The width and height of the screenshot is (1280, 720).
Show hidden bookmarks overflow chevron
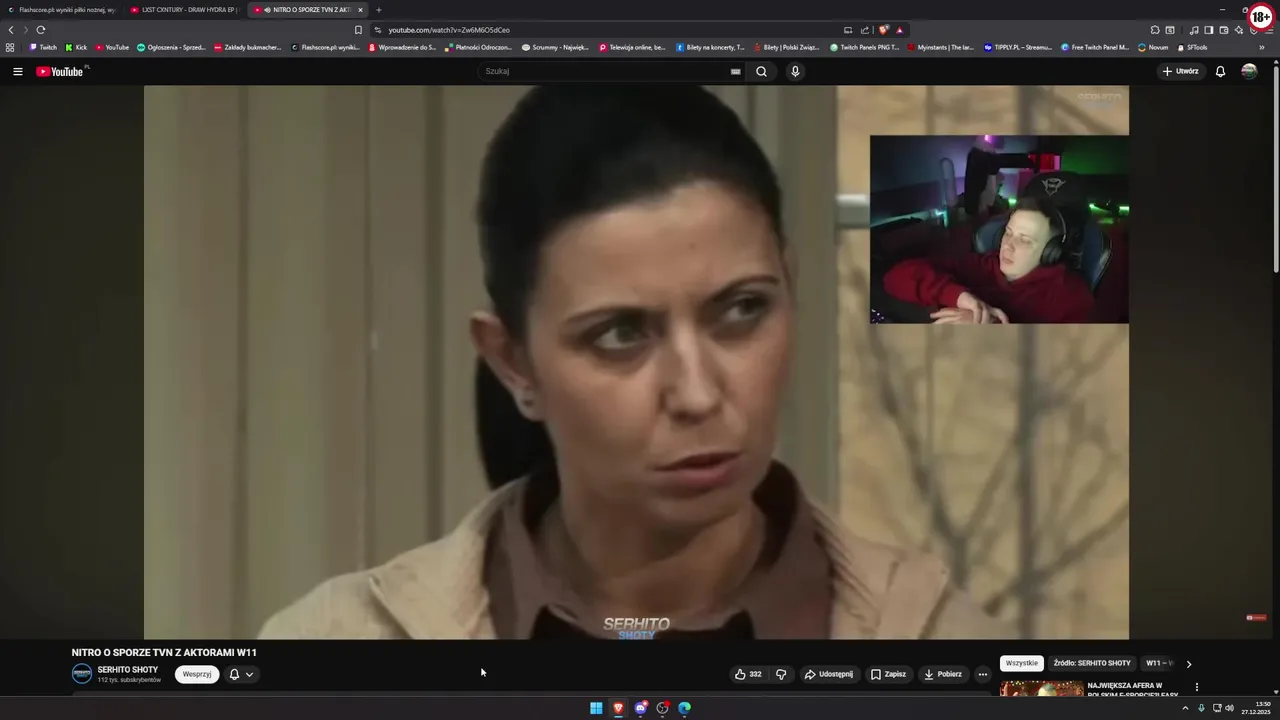[1262, 47]
